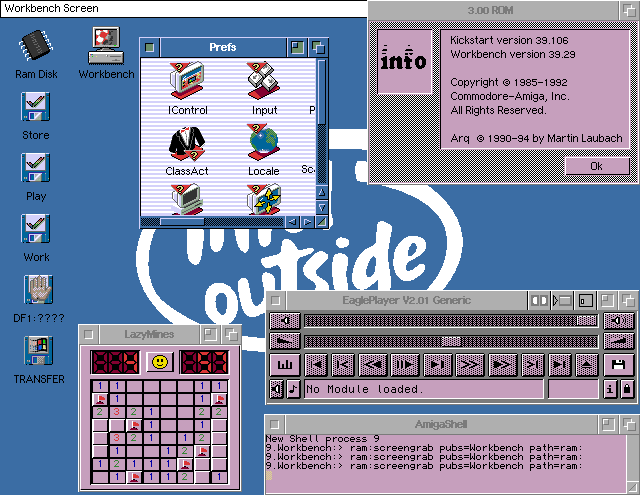This screenshot has height=495, width=640.
Task: Click the AmigaShell window zoom gadget
Action: (x=608, y=424)
